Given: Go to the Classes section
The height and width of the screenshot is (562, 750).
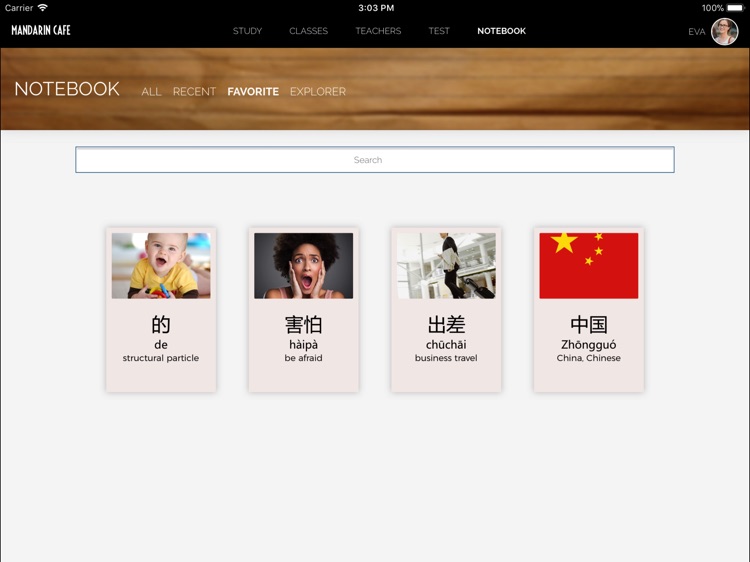Looking at the screenshot, I should (x=309, y=31).
